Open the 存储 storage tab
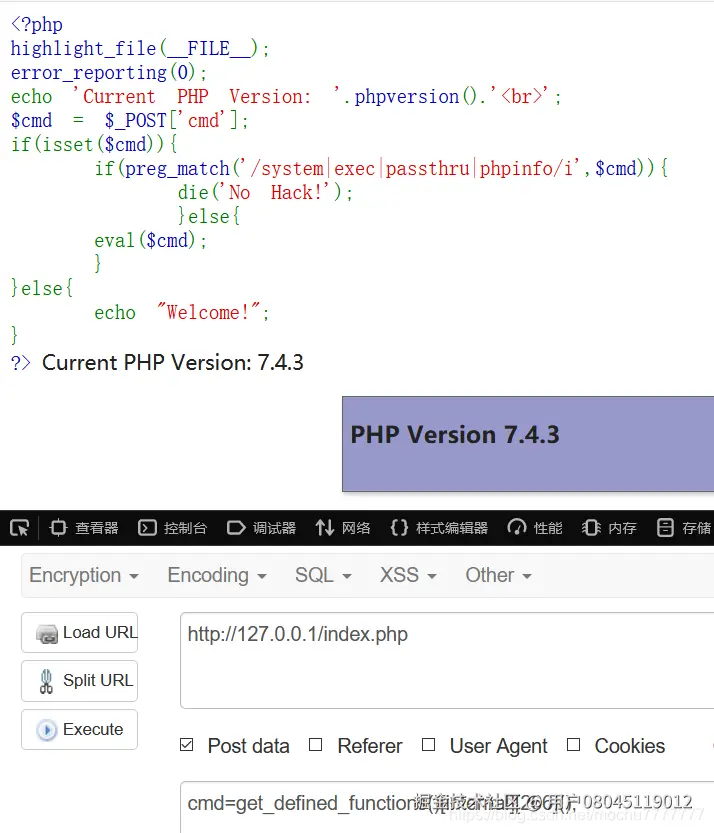 [x=684, y=528]
